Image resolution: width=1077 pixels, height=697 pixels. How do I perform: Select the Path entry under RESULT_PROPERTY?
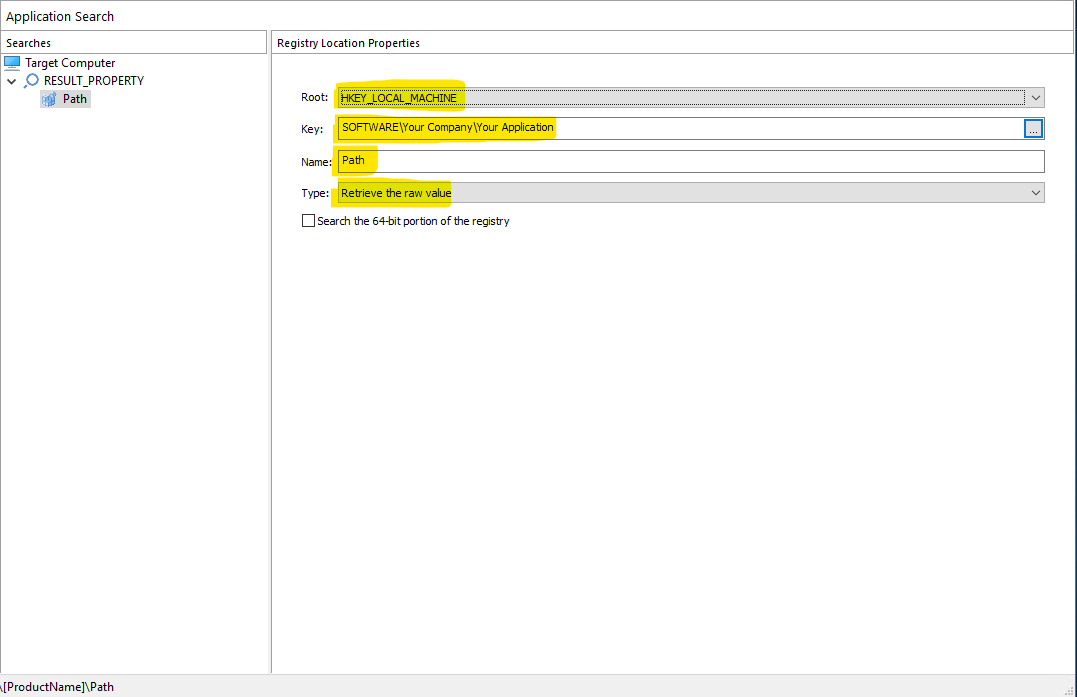(75, 99)
